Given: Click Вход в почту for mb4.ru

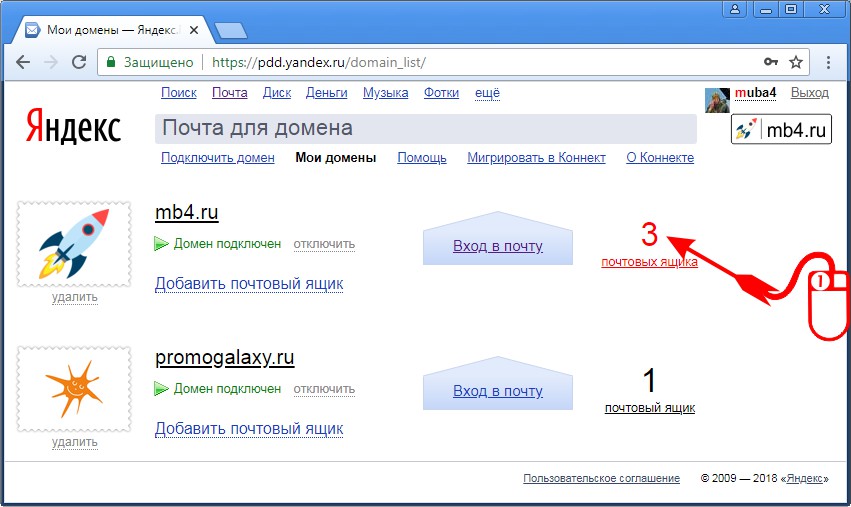Looking at the screenshot, I should coord(498,246).
